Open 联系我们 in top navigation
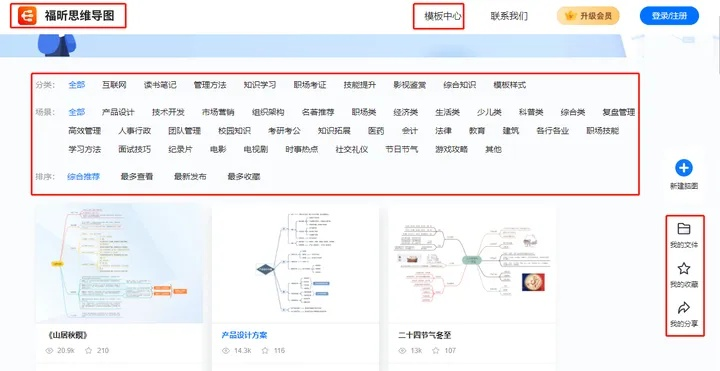The height and width of the screenshot is (371, 720). point(509,16)
